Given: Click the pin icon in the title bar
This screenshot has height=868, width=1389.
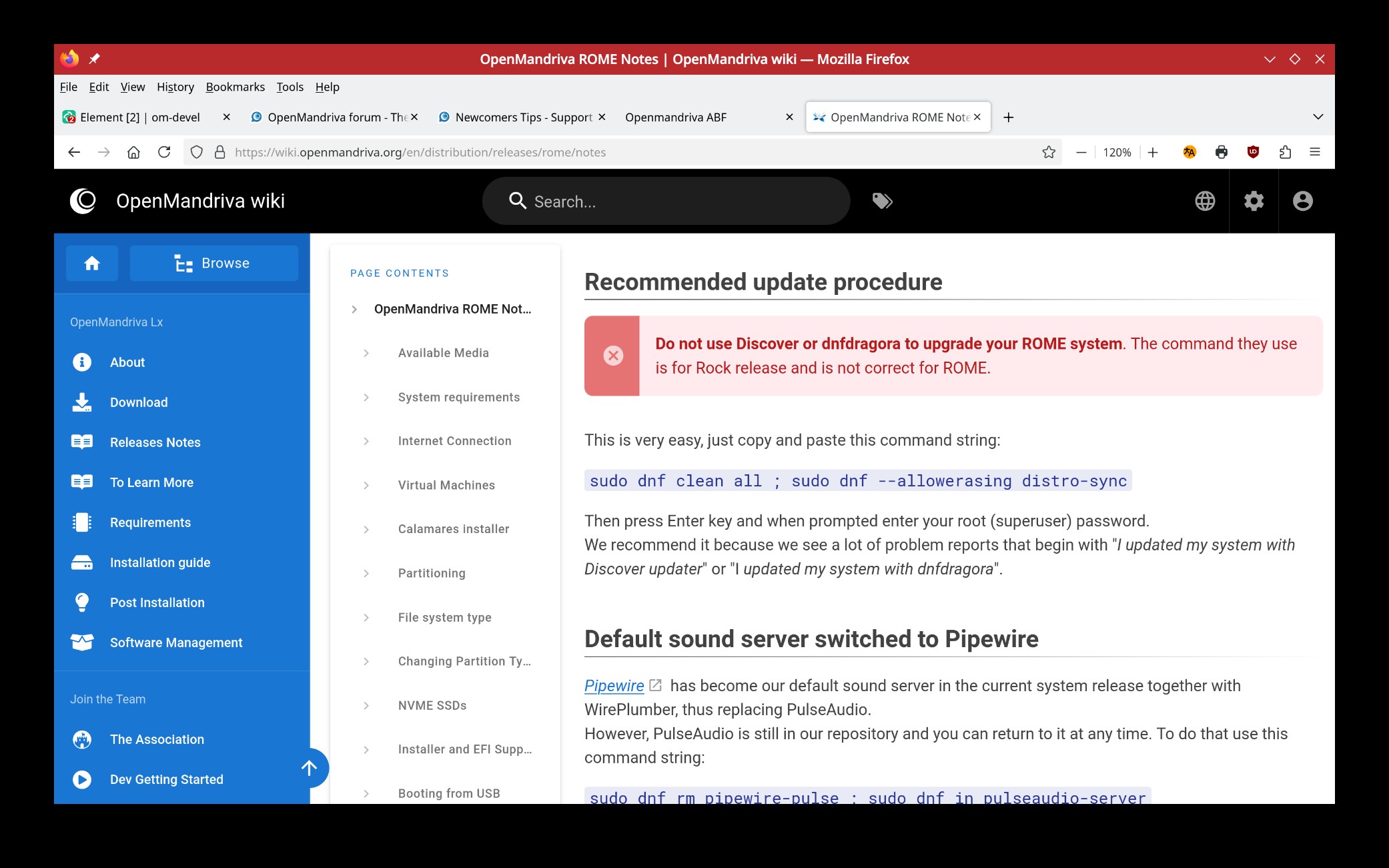Looking at the screenshot, I should coord(94,59).
